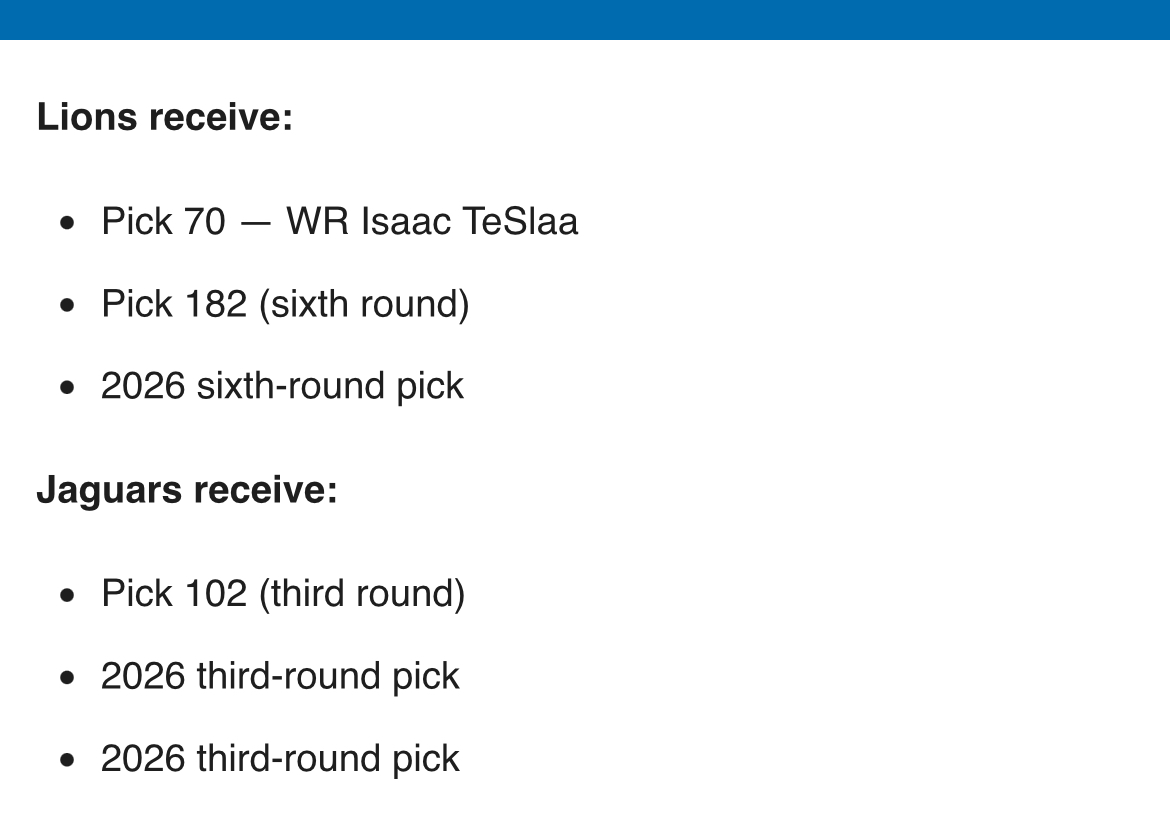Click the "Jaguars receive:" heading
1170x831 pixels.
point(187,491)
